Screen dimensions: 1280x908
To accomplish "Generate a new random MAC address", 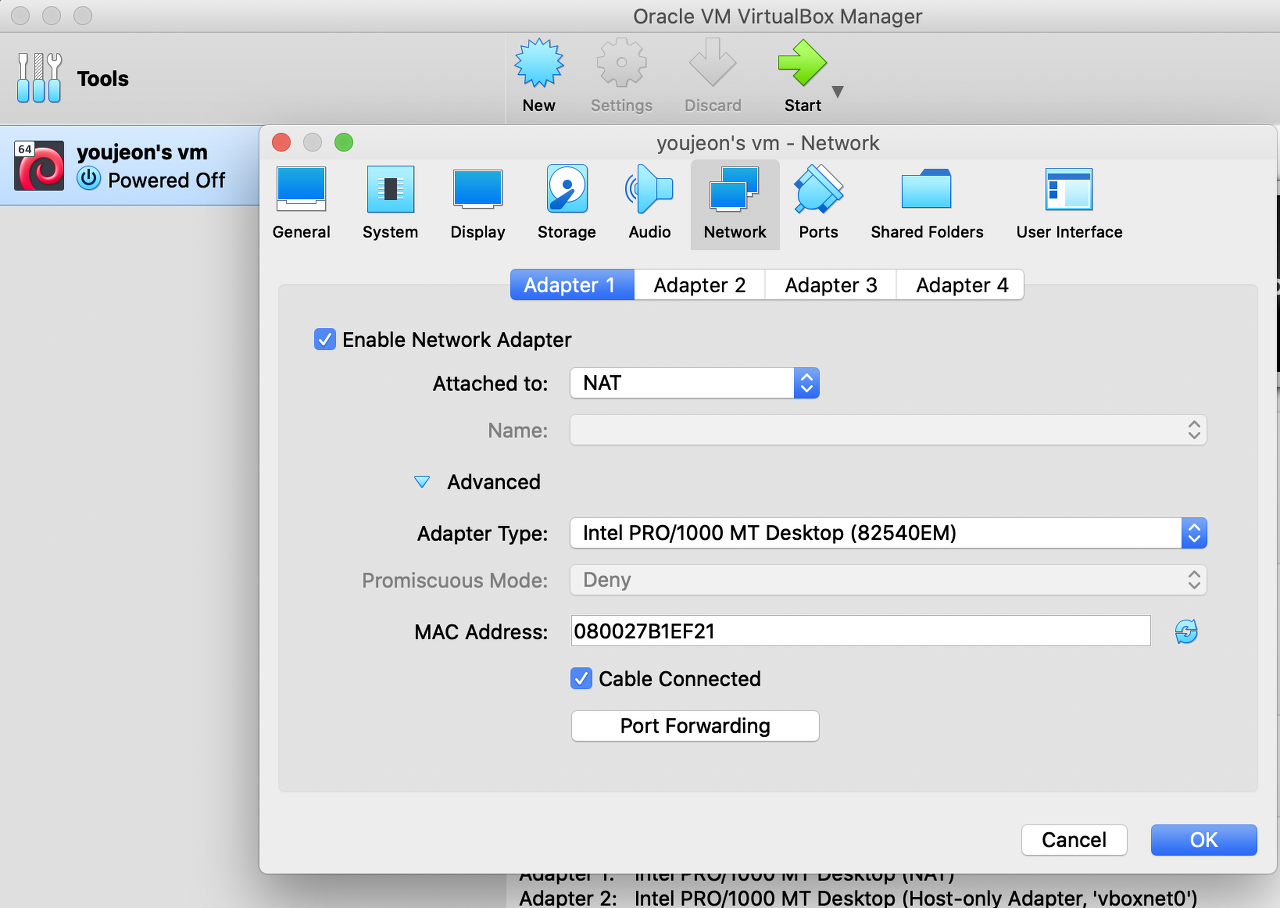I will tap(1186, 631).
